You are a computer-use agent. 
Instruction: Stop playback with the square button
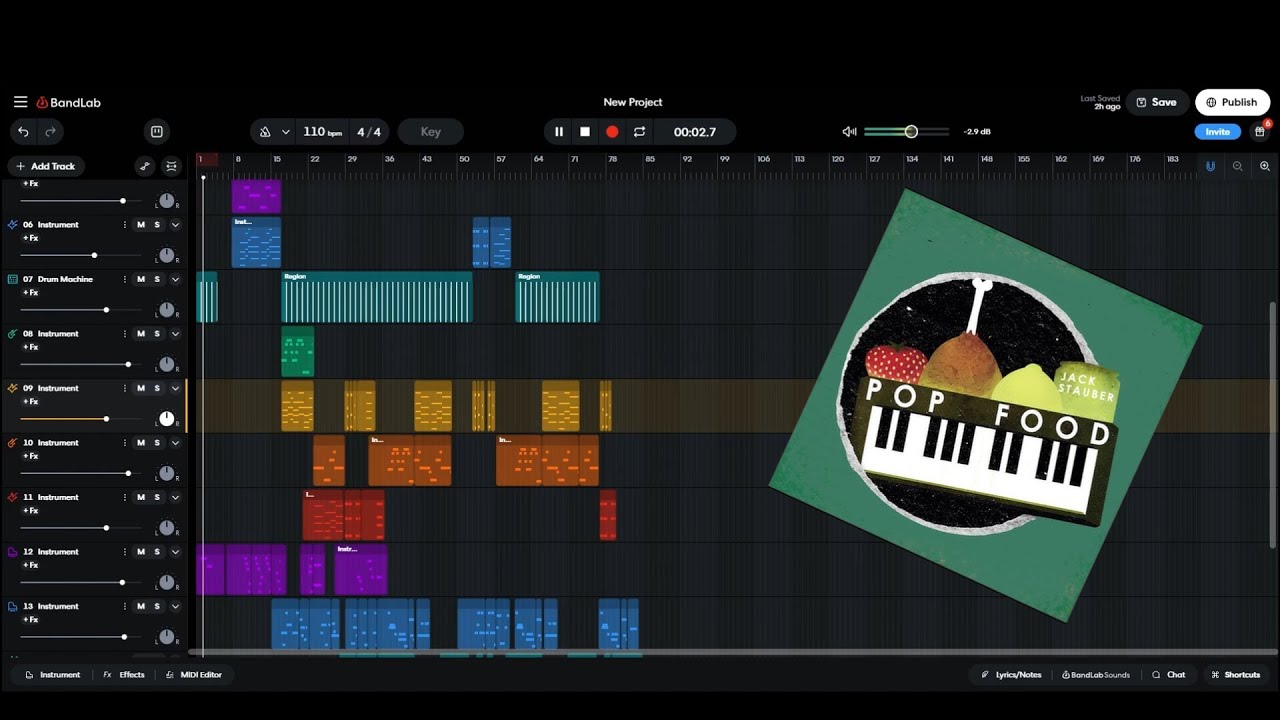pos(585,132)
